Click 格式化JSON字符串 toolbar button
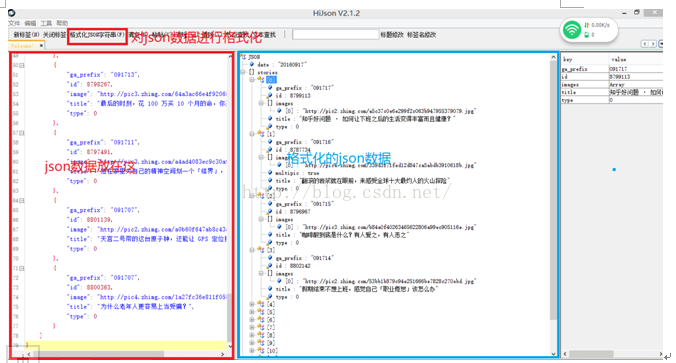 [97, 35]
